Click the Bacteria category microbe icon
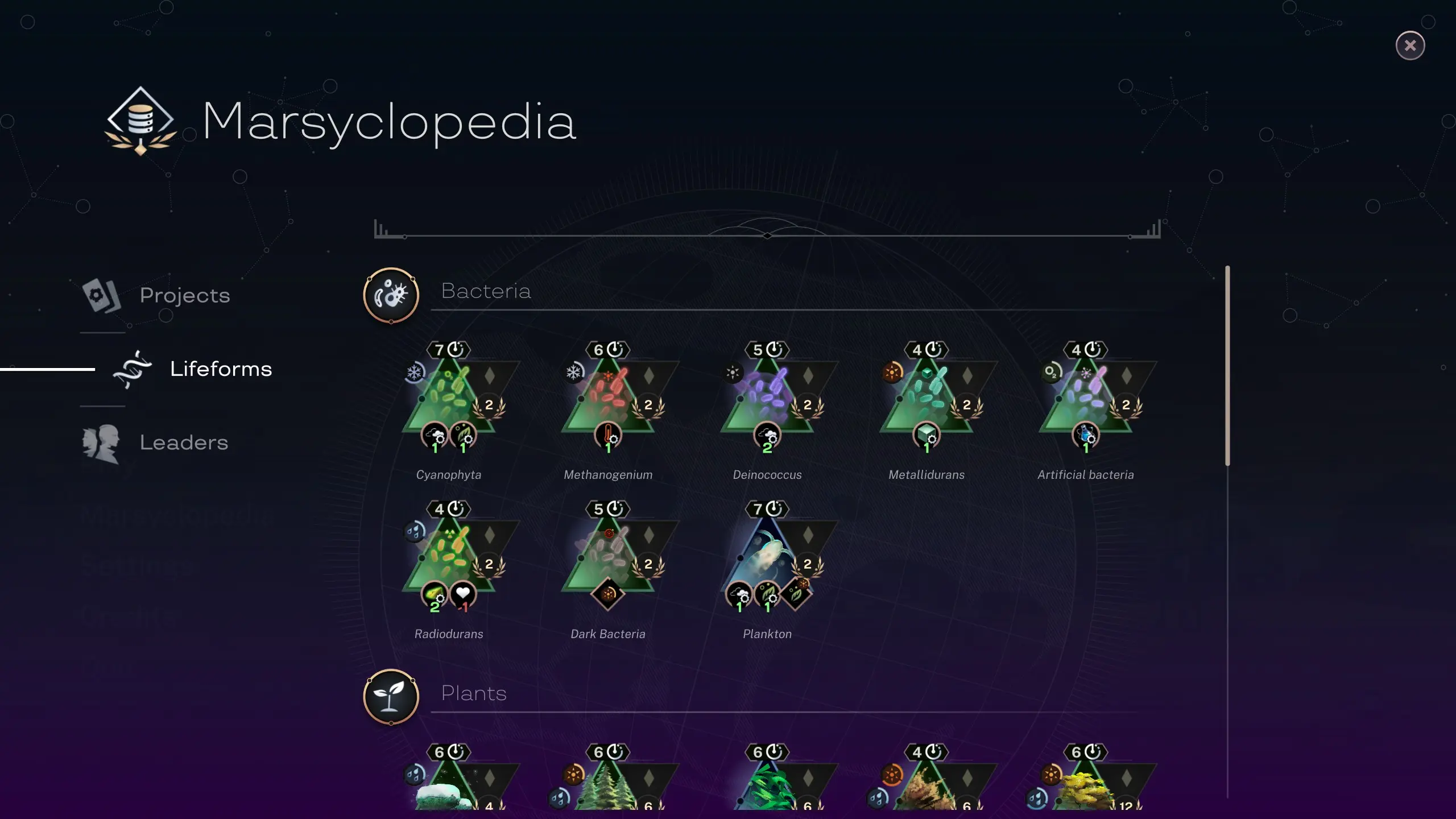1456x819 pixels. point(391,295)
